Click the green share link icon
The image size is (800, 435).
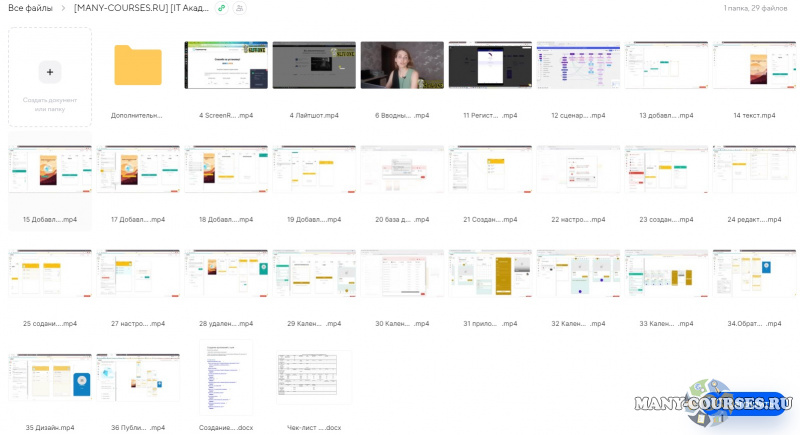[222, 8]
